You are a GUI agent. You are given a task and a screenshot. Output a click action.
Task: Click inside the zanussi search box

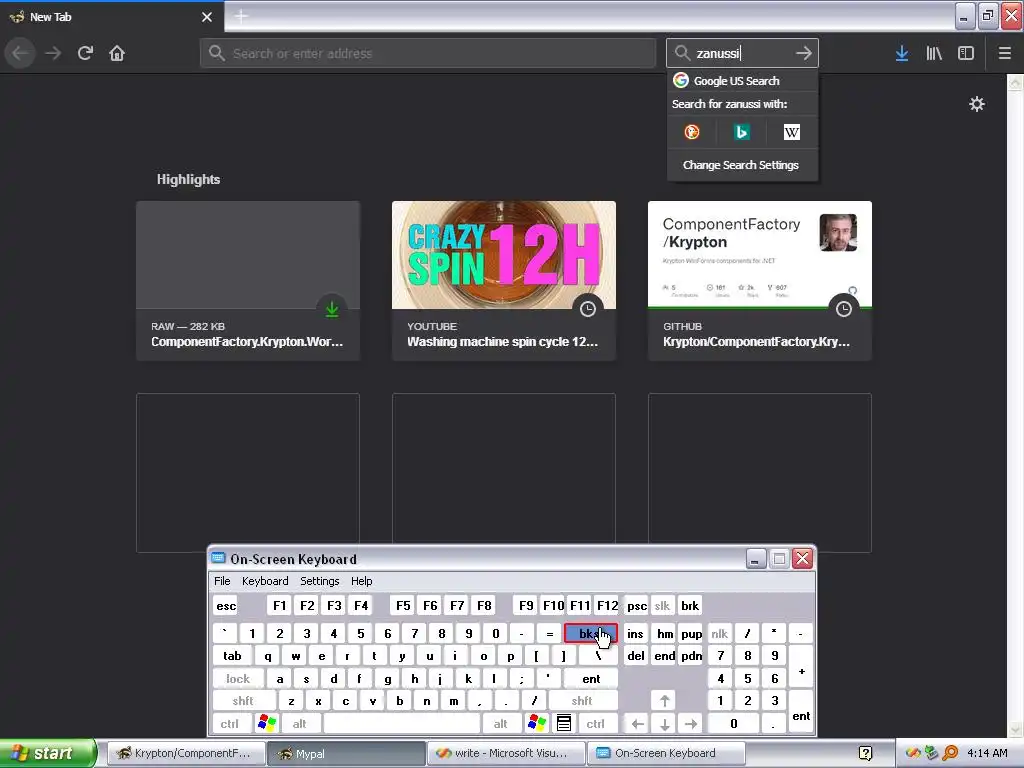742,53
